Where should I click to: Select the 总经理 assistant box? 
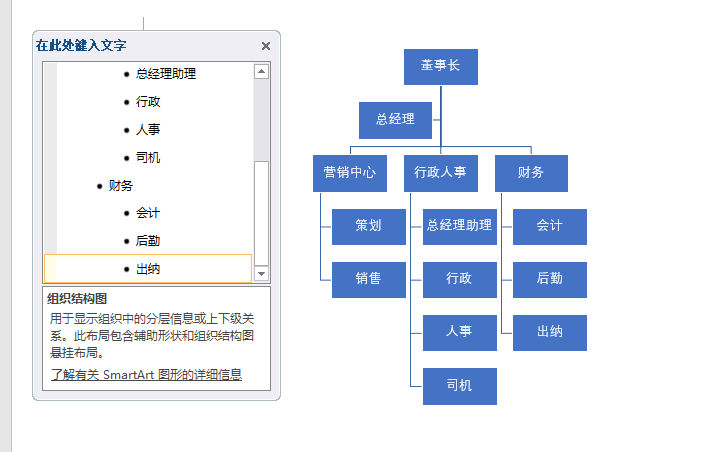pyautogui.click(x=395, y=120)
